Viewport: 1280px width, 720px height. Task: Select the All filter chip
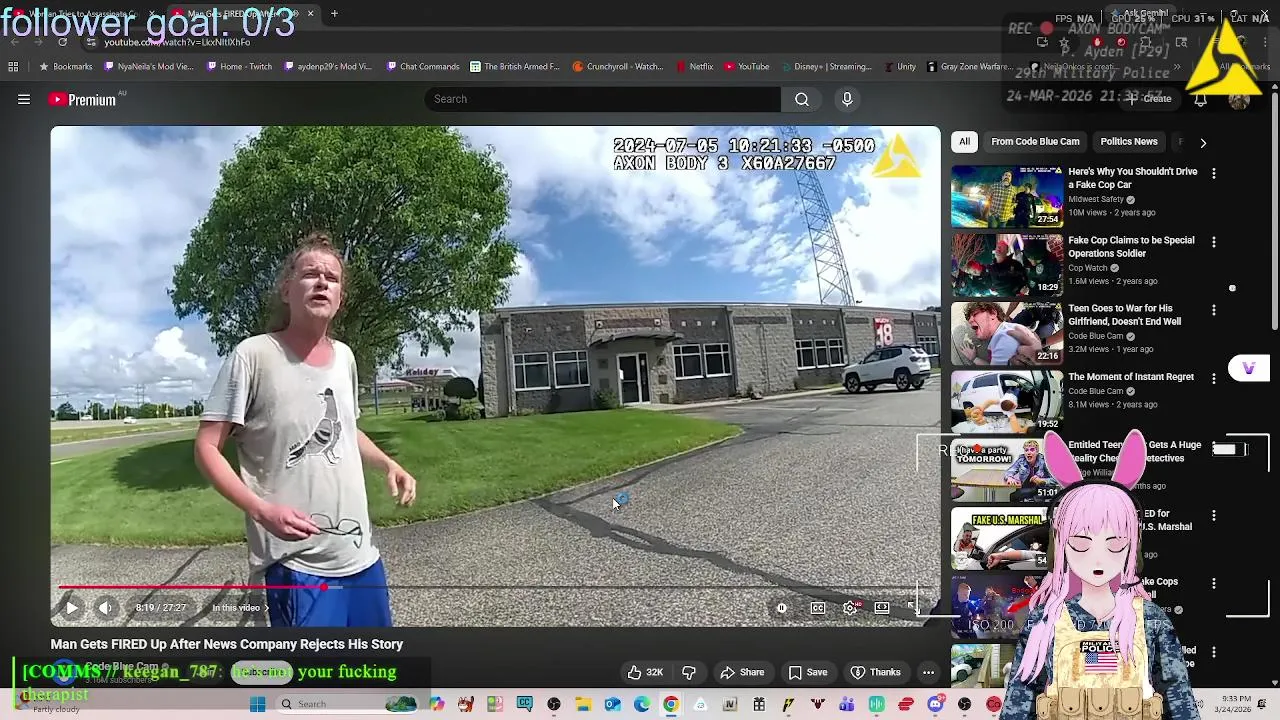click(964, 142)
